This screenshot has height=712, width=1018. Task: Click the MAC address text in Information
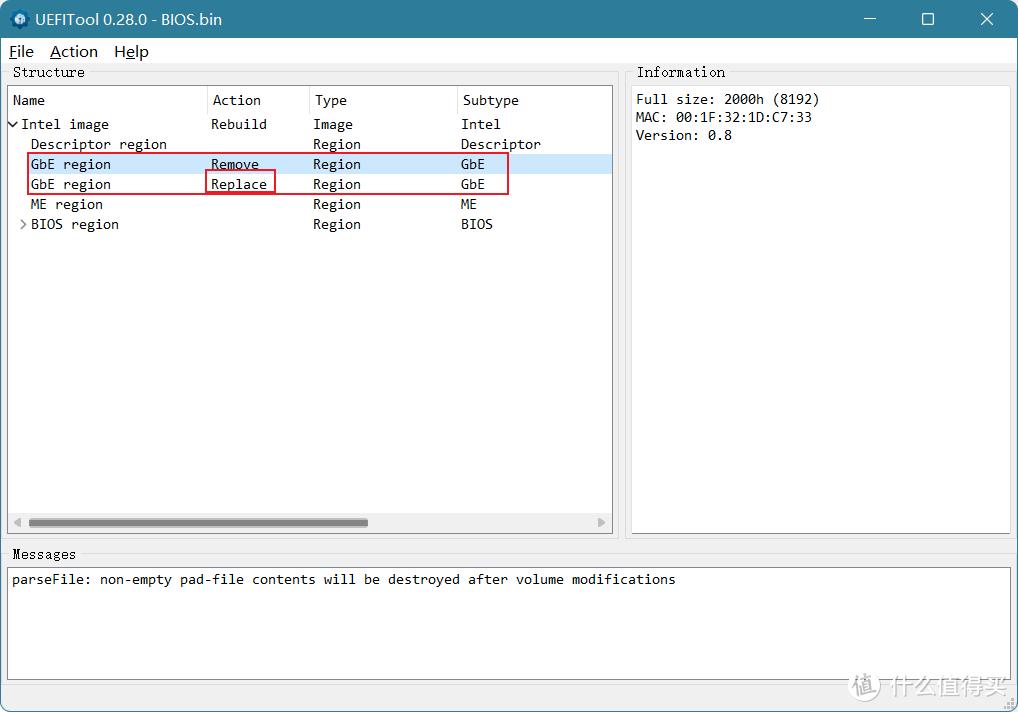[723, 118]
